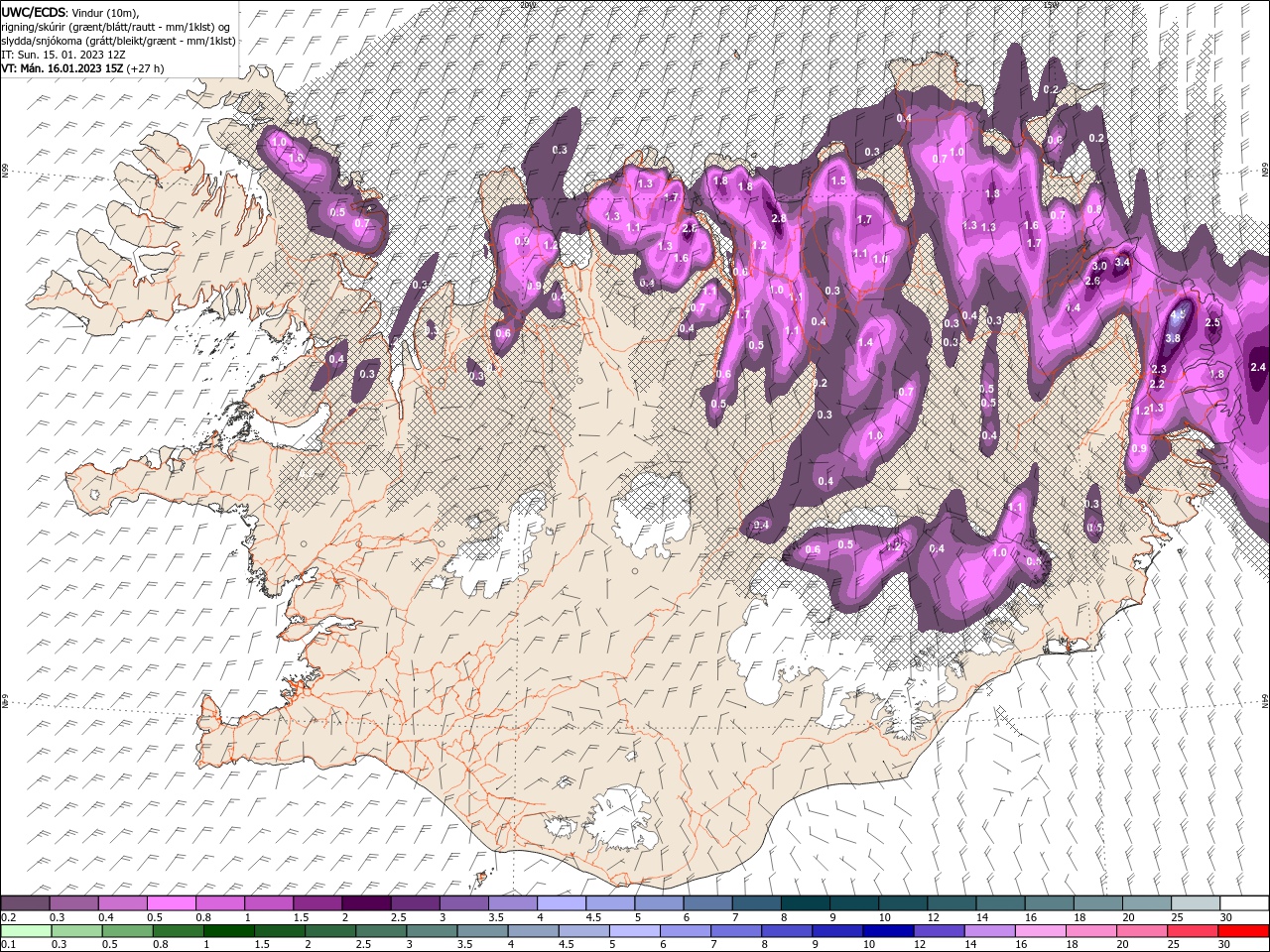Click the 3.8 precipitation value on the map

1172,338
